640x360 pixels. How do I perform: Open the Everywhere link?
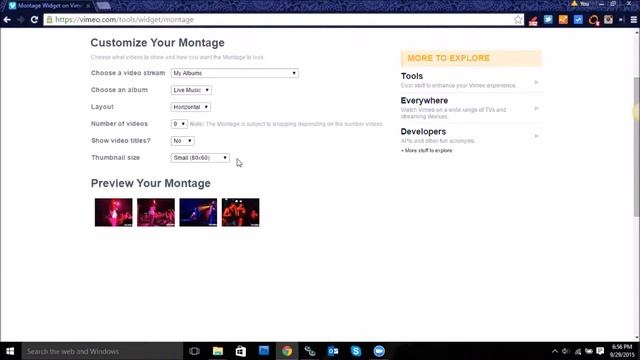tap(424, 100)
